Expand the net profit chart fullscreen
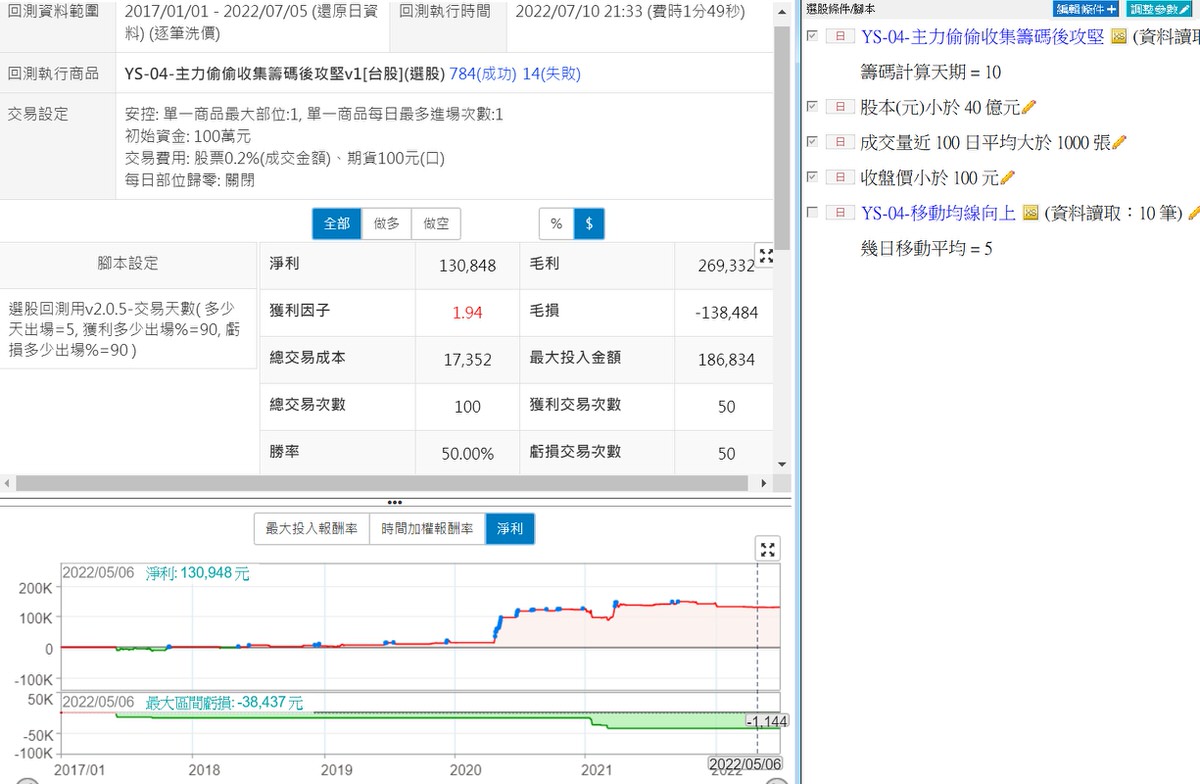Image resolution: width=1200 pixels, height=784 pixels. tap(767, 549)
